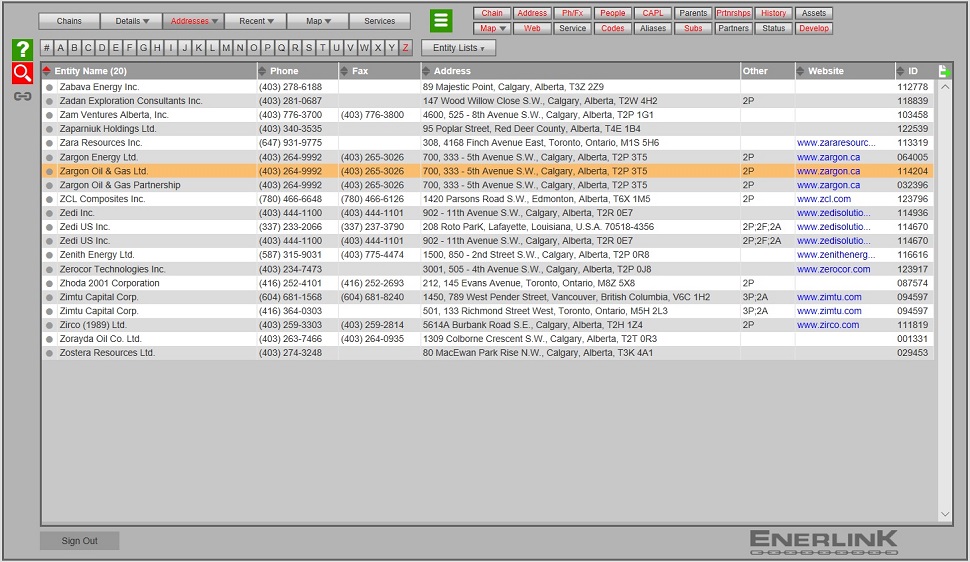Viewport: 970px width, 562px height.
Task: Open the www.zirco.com website link
Action: [x=828, y=325]
